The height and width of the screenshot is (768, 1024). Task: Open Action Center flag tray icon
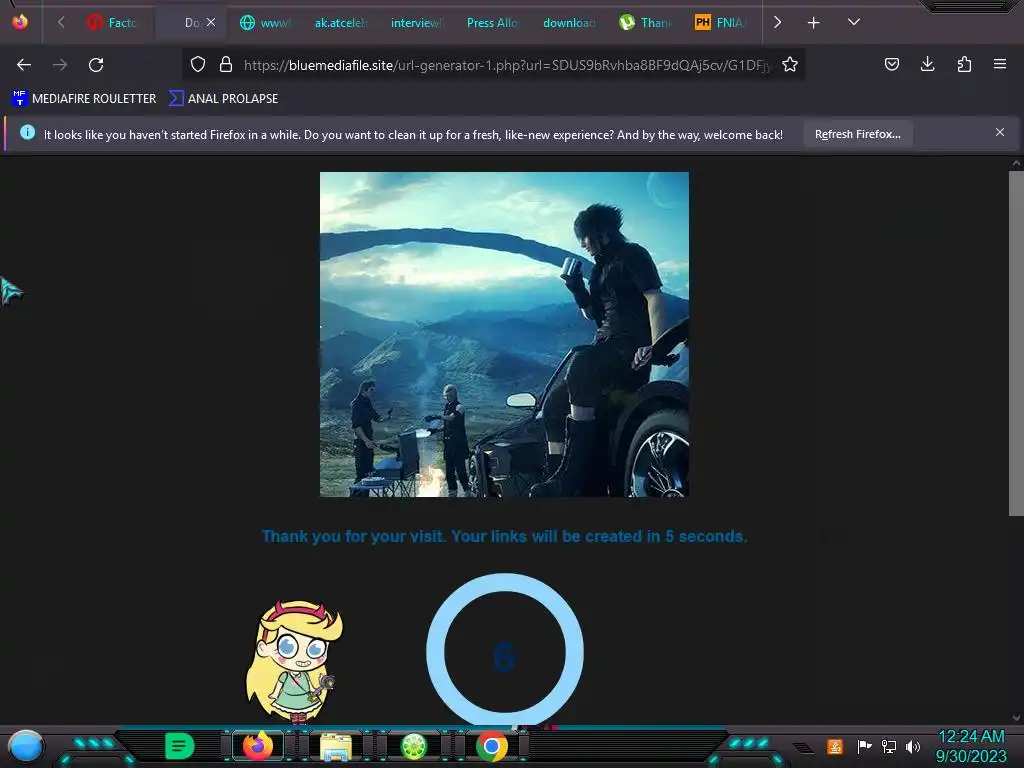864,746
